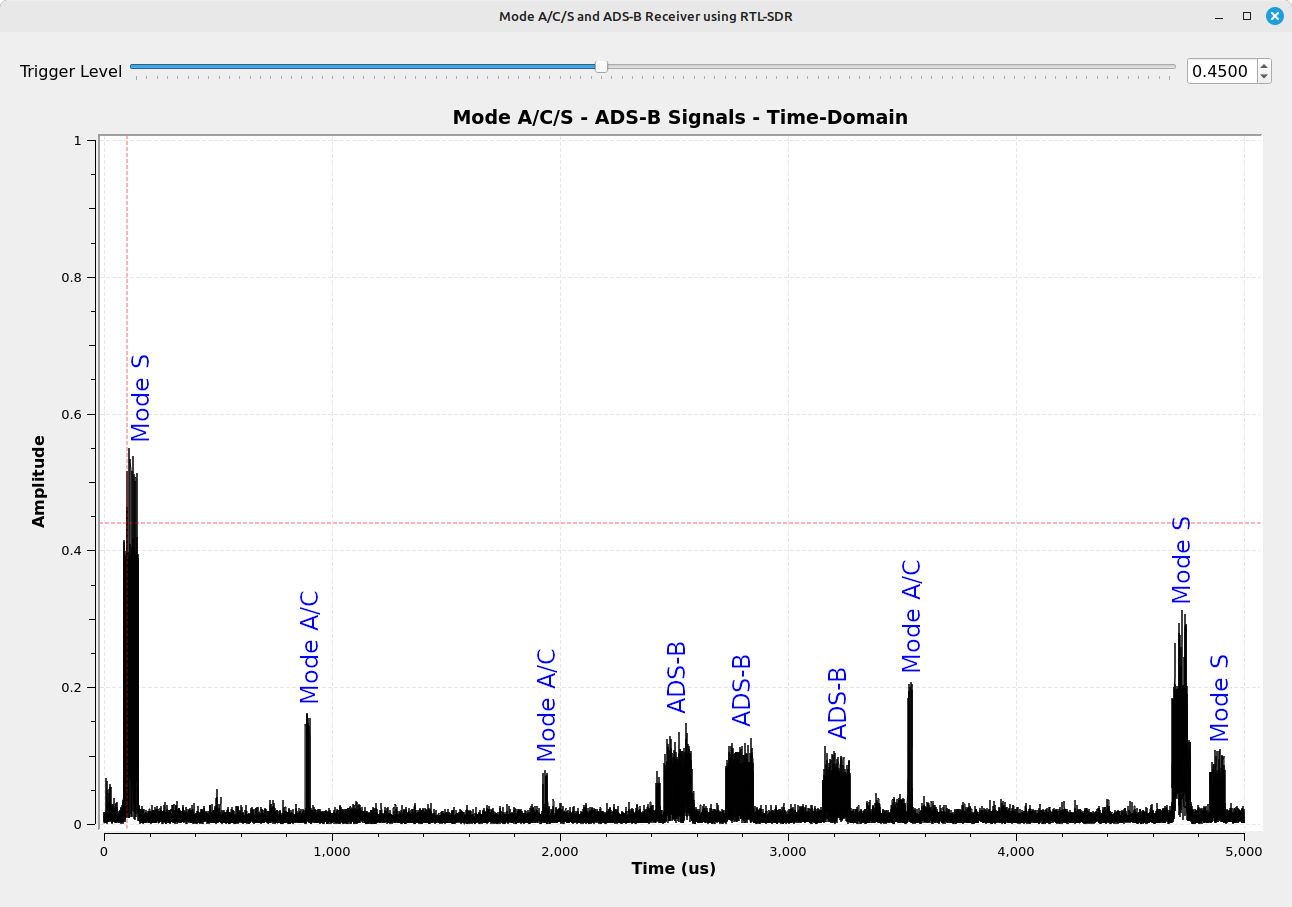The height and width of the screenshot is (907, 1292).
Task: Select the middle ADS-B annotation
Action: pos(741,690)
